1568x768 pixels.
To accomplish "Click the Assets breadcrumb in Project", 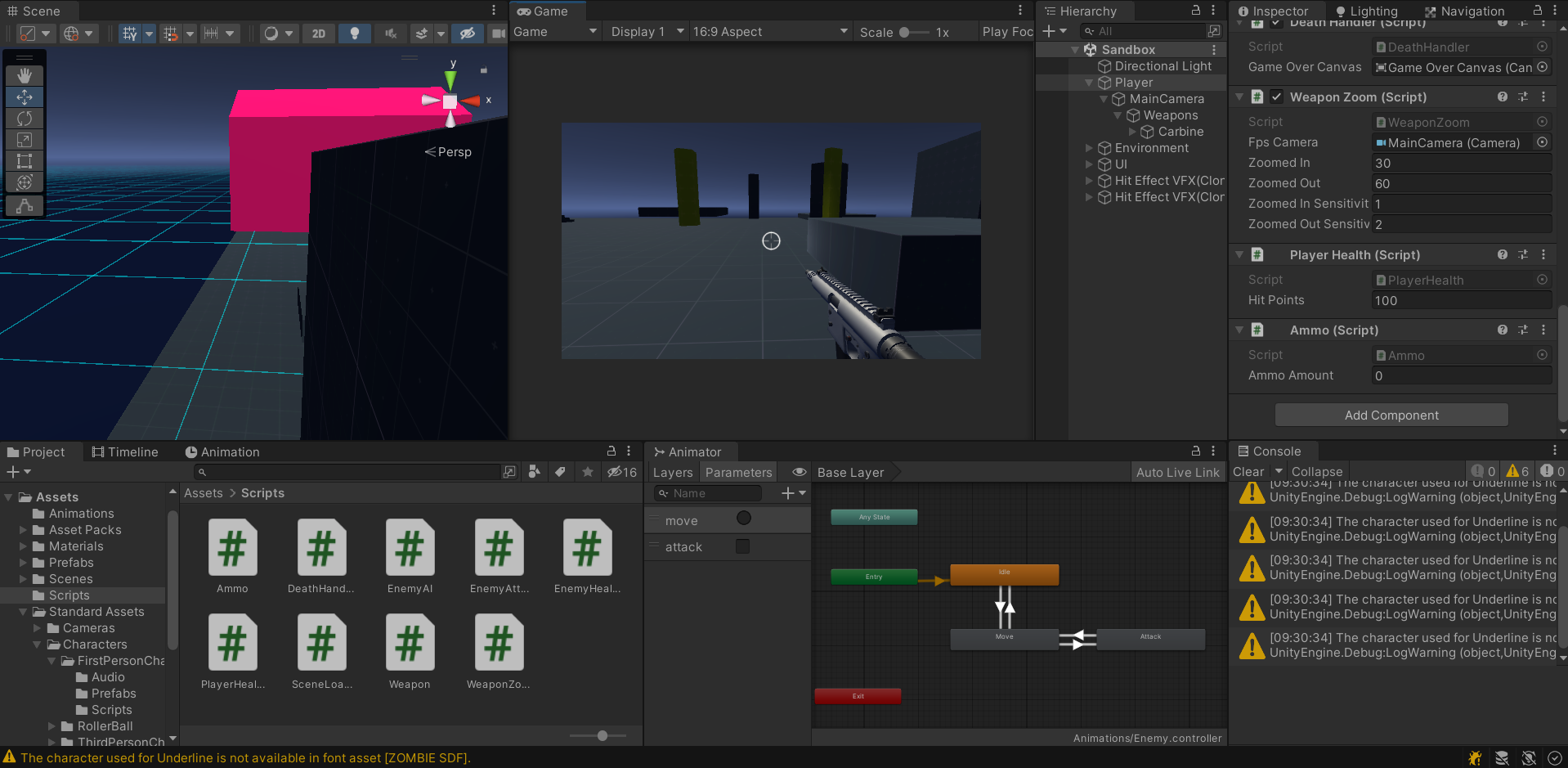I will [204, 493].
